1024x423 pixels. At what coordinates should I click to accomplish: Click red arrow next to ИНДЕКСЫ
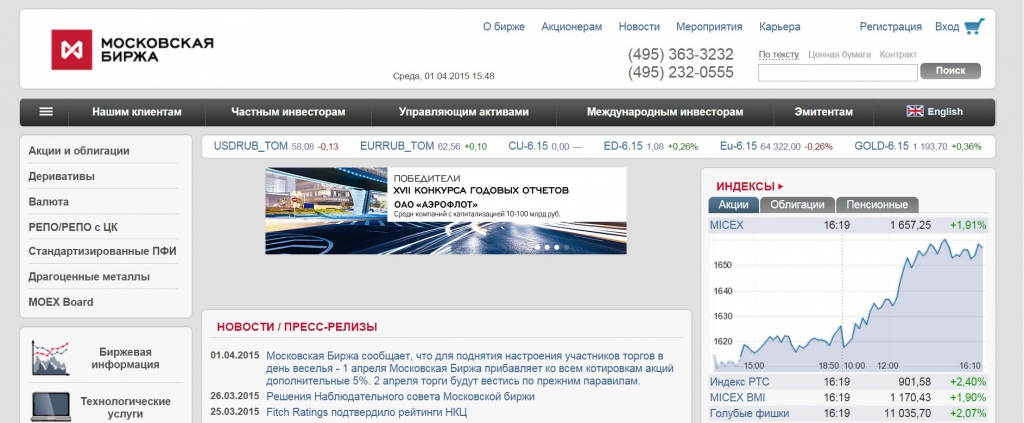point(781,187)
